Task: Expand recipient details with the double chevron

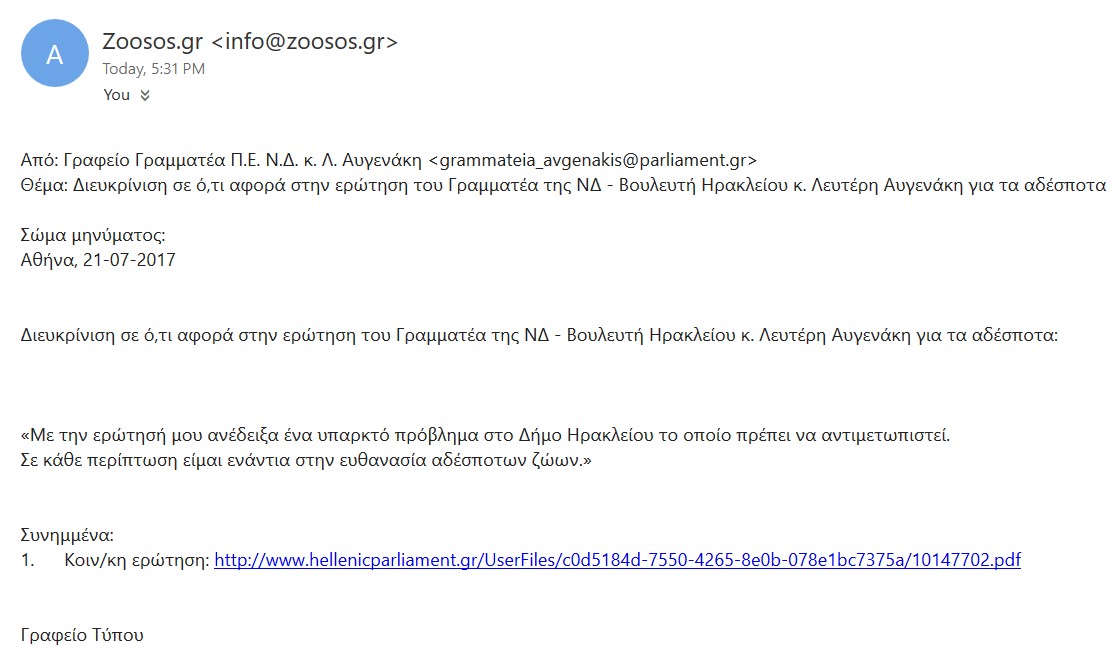Action: (x=145, y=96)
